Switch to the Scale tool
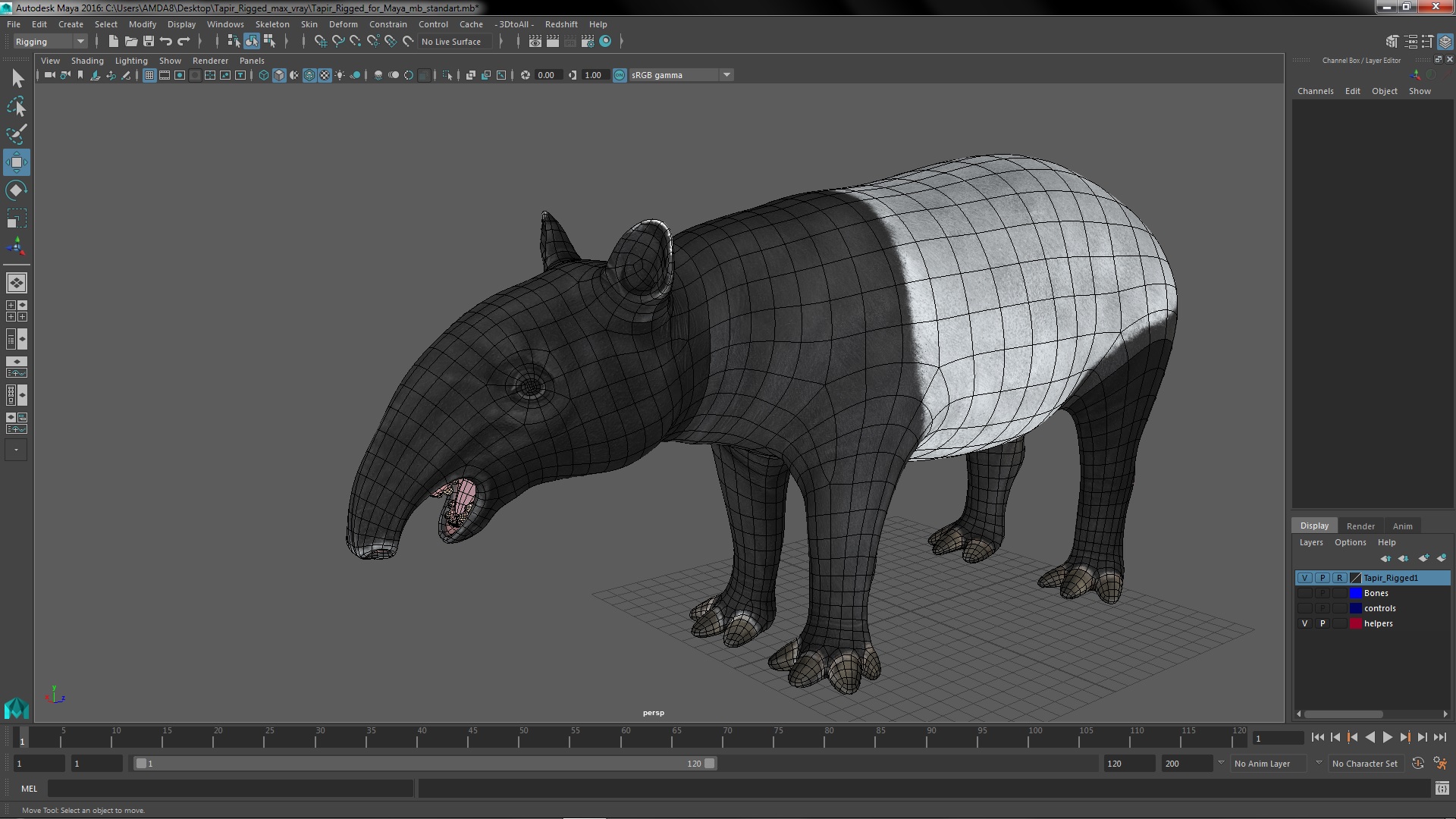The image size is (1456, 819). 17,218
